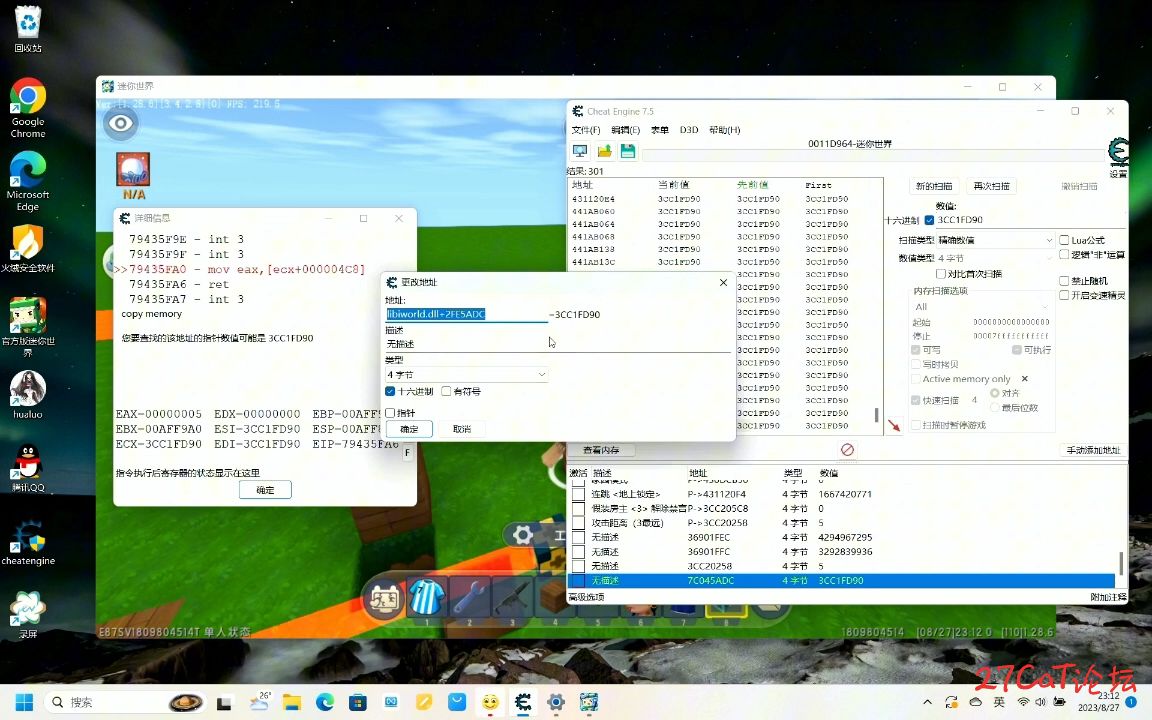The height and width of the screenshot is (720, 1152).
Task: Click 取消 in the 更改地址 dialog
Action: point(462,429)
